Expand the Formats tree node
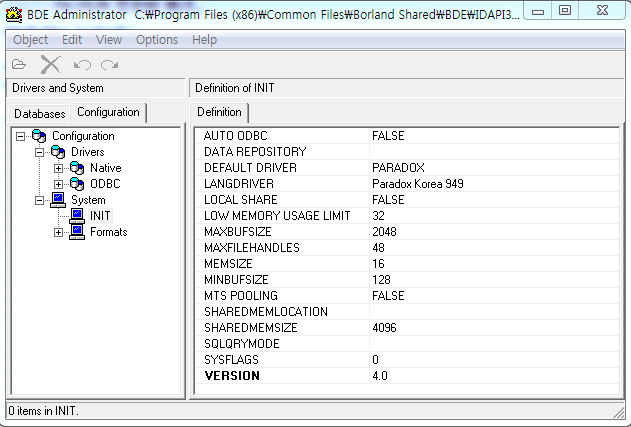Viewport: 631px width, 427px height. point(58,232)
